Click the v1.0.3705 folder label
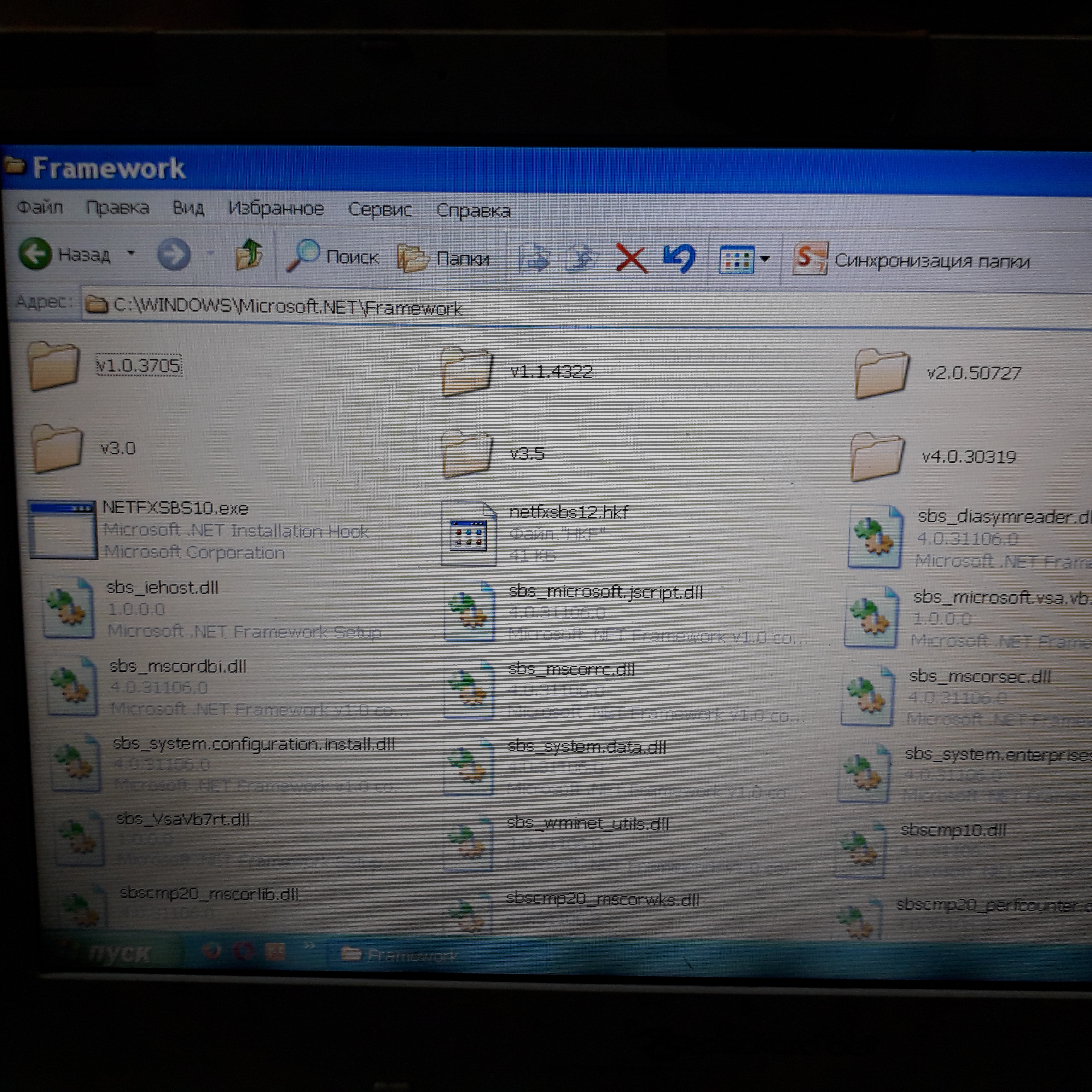 (x=139, y=366)
